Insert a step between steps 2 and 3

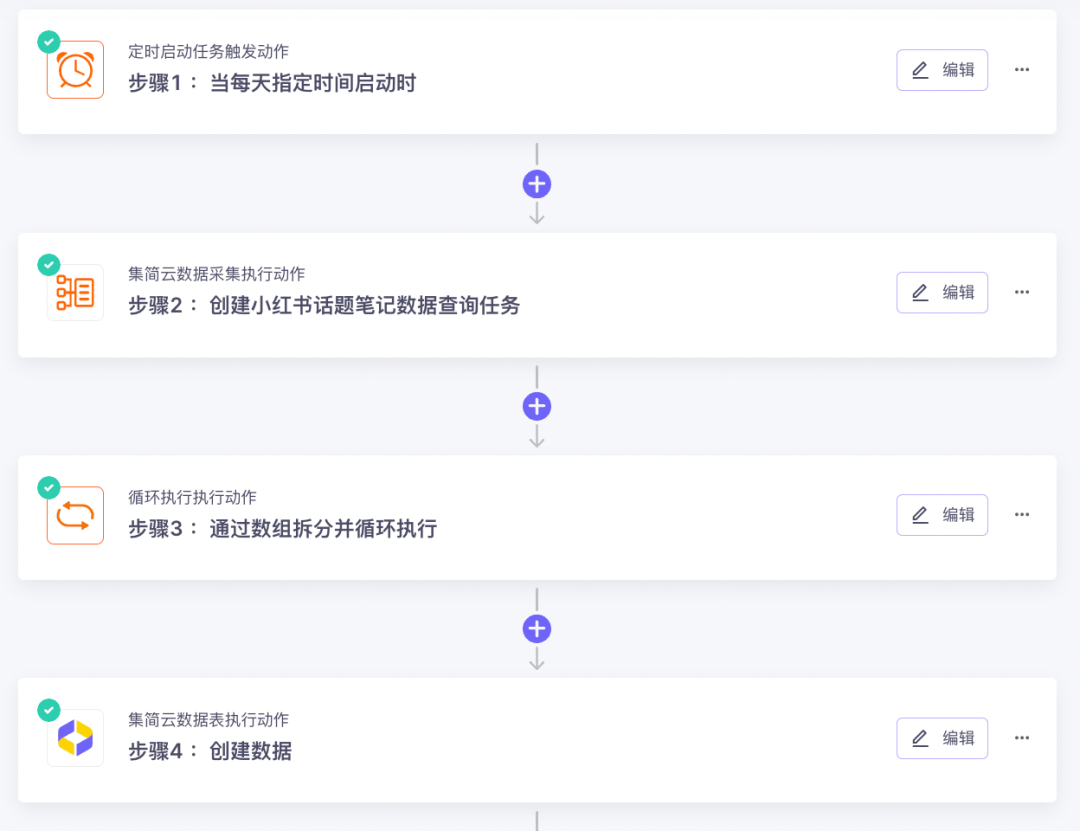(x=537, y=407)
